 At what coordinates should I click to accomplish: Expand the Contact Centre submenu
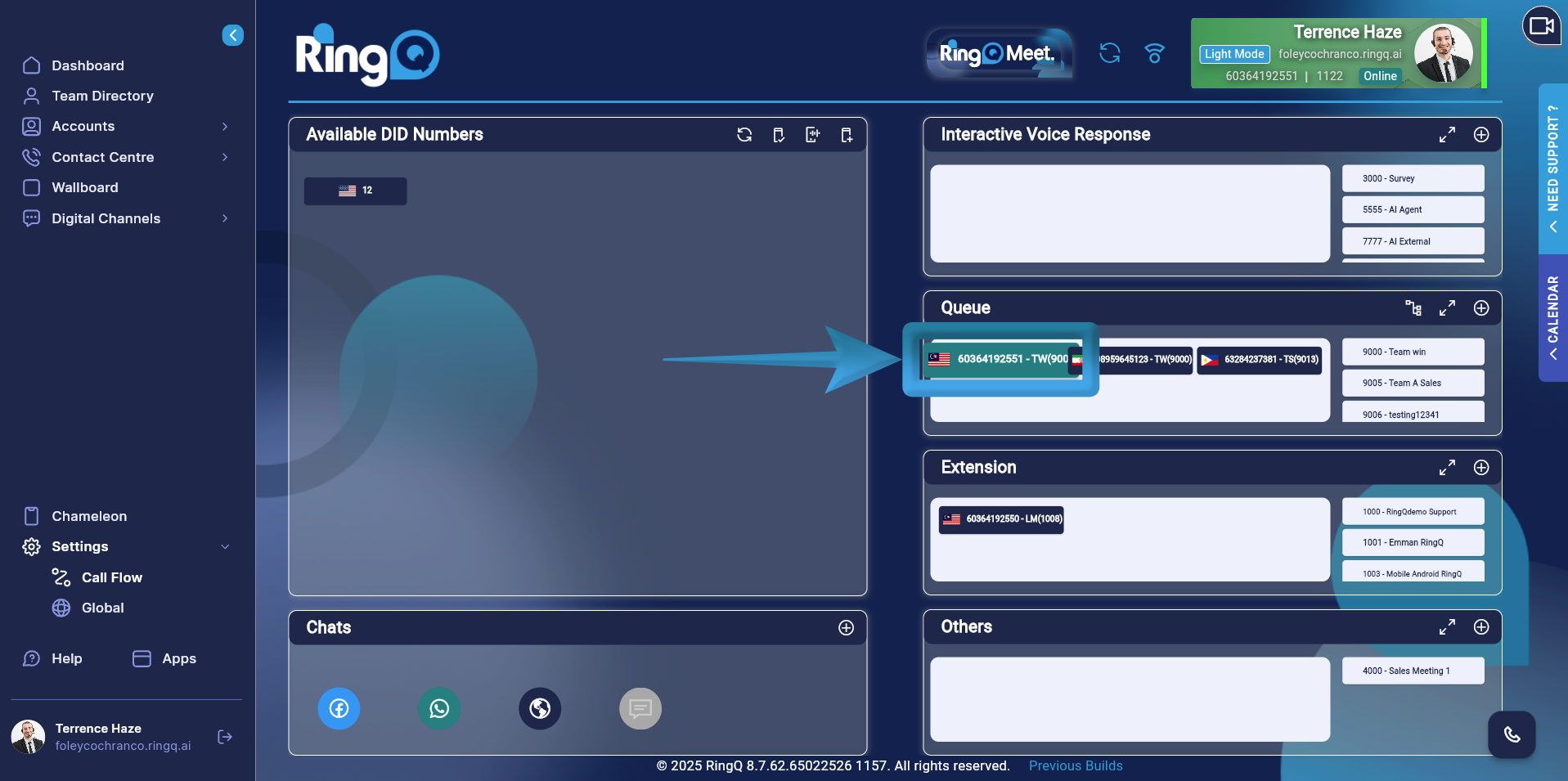[x=225, y=157]
